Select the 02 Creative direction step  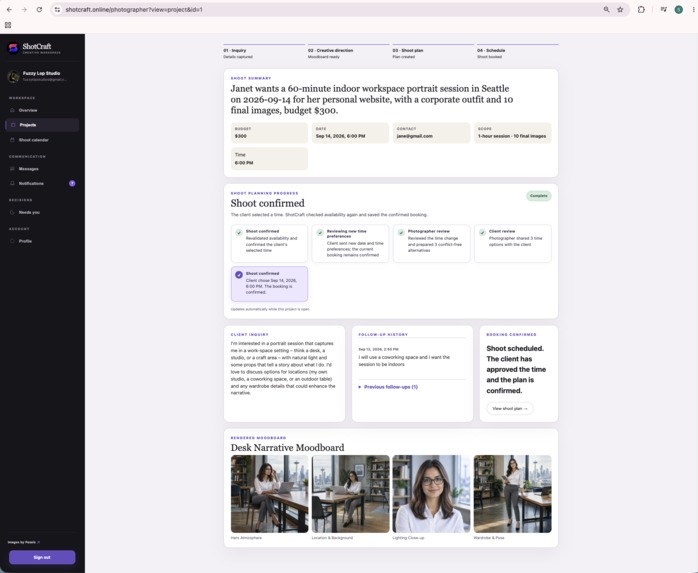coord(349,52)
